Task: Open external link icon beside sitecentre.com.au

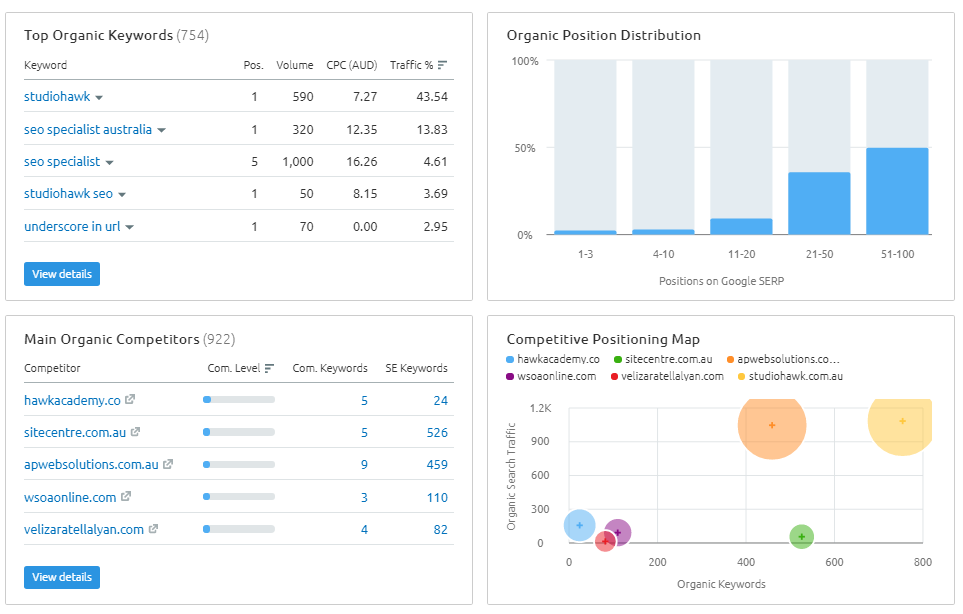Action: pyautogui.click(x=135, y=432)
